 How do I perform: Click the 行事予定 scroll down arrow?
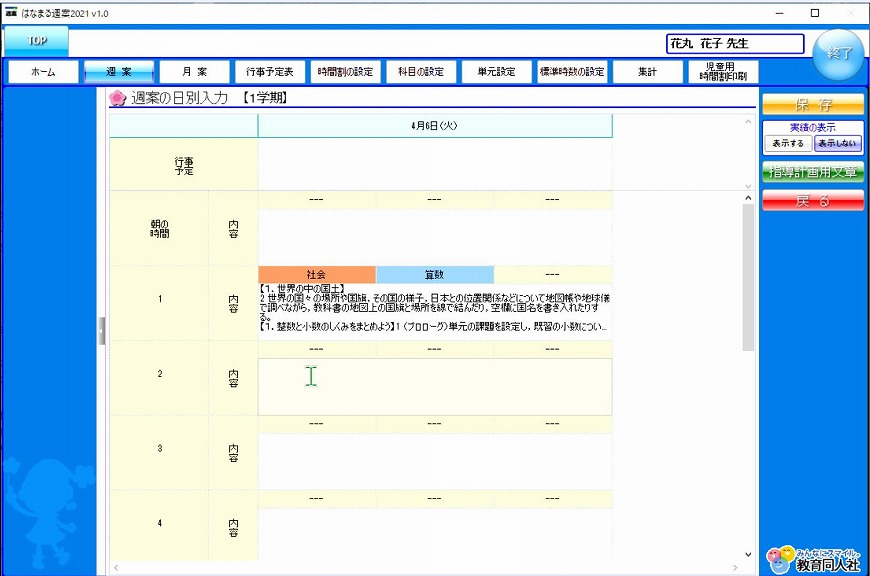(748, 186)
